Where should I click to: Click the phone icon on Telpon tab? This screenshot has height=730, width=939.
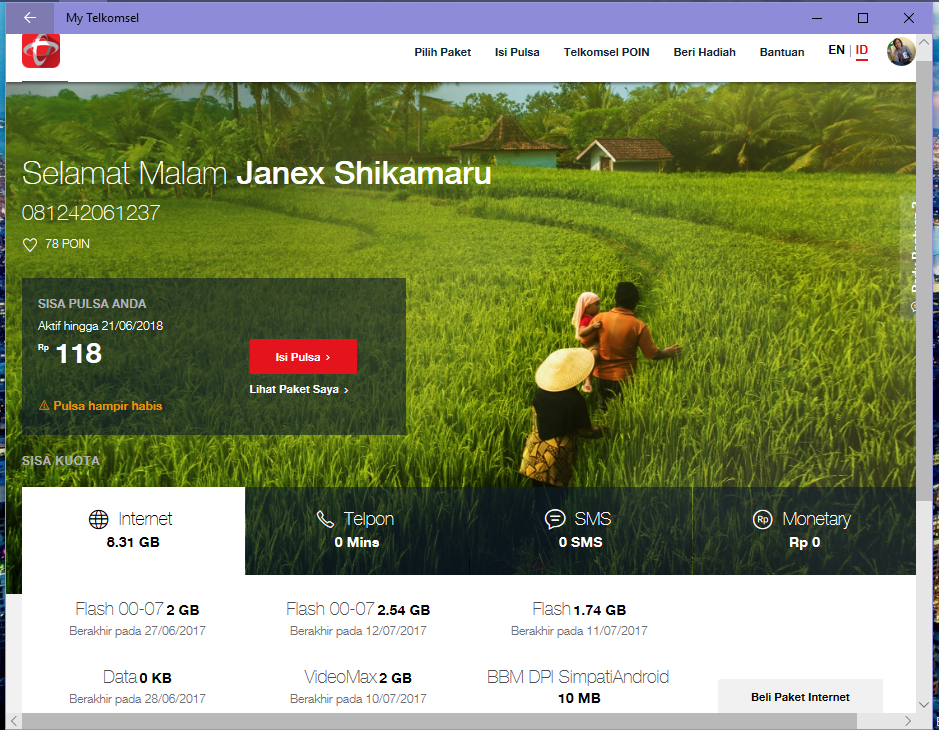325,519
